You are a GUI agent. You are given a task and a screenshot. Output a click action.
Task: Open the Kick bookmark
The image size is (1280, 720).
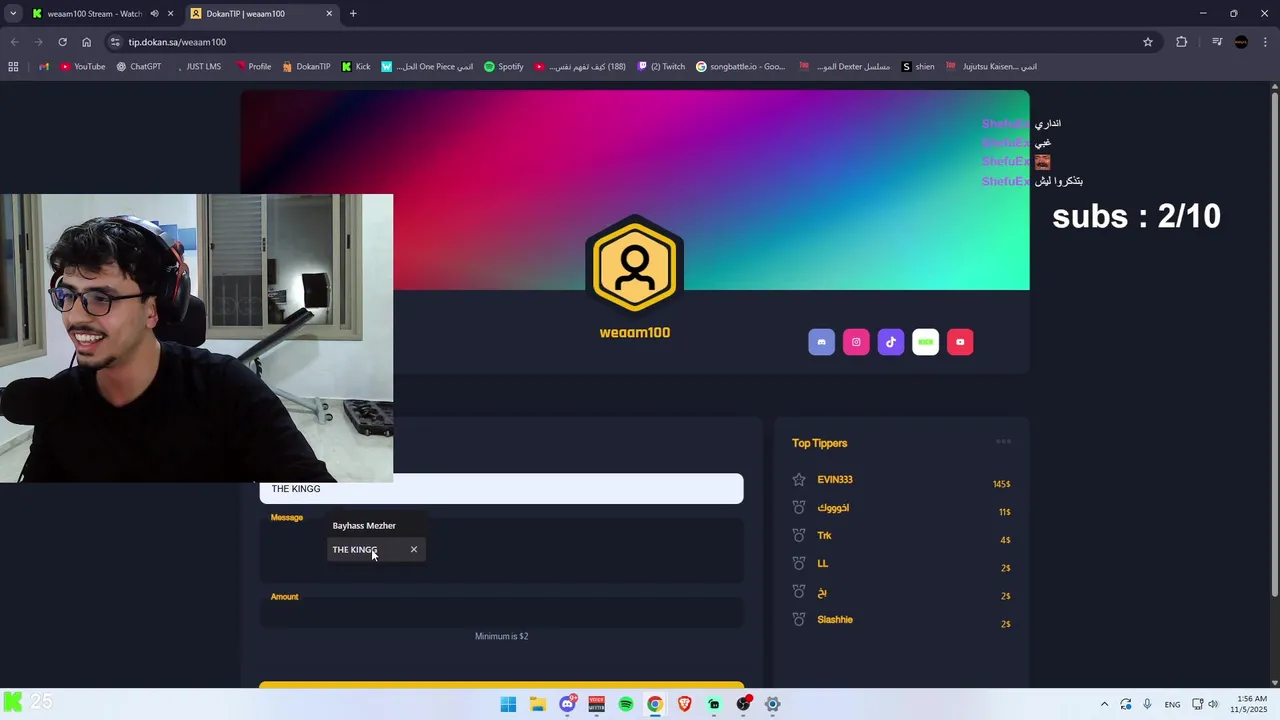point(356,67)
